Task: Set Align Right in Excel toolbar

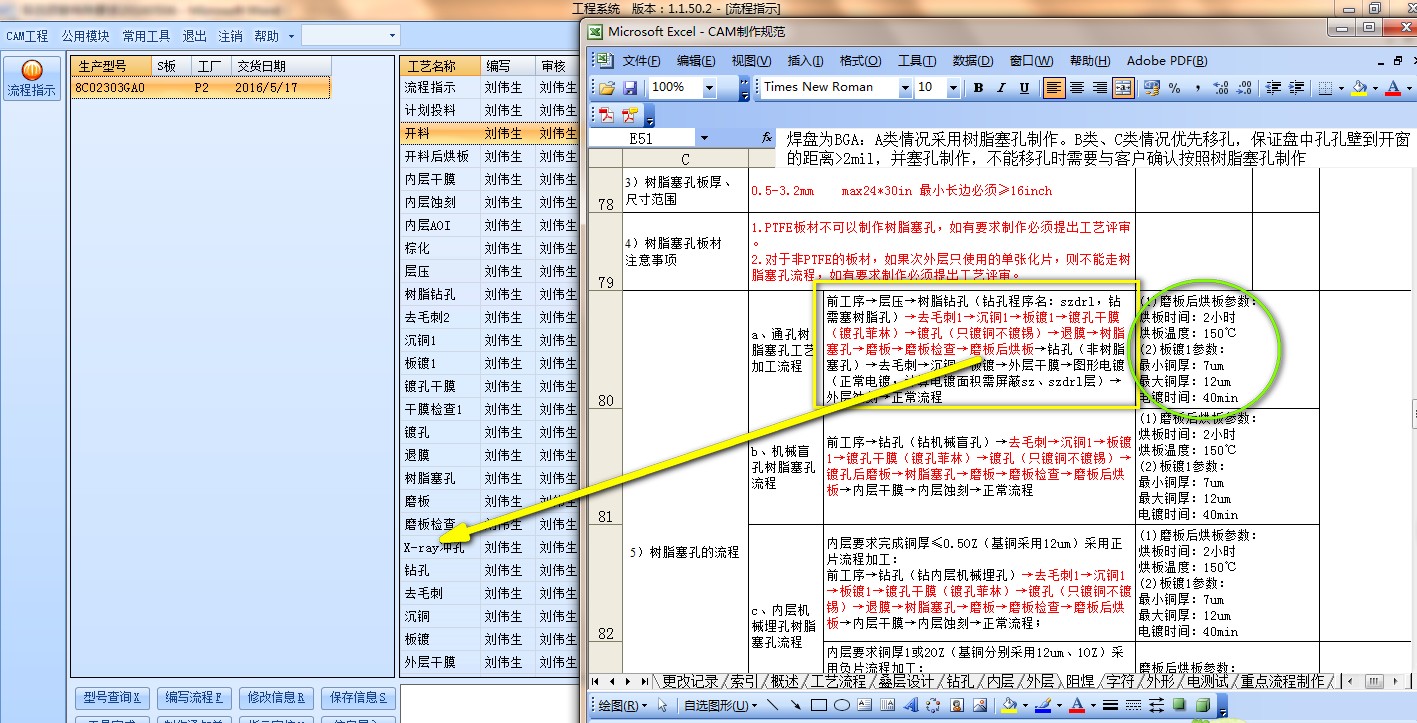Action: pyautogui.click(x=1100, y=88)
